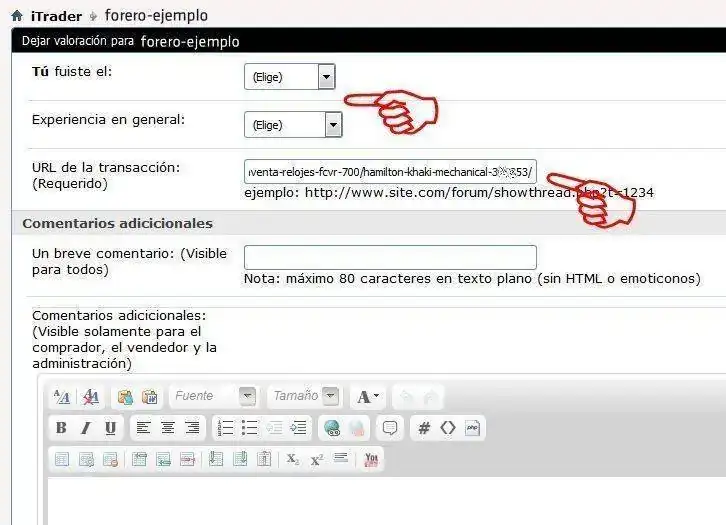Click the Undo icon
726x525 pixels.
(407, 397)
